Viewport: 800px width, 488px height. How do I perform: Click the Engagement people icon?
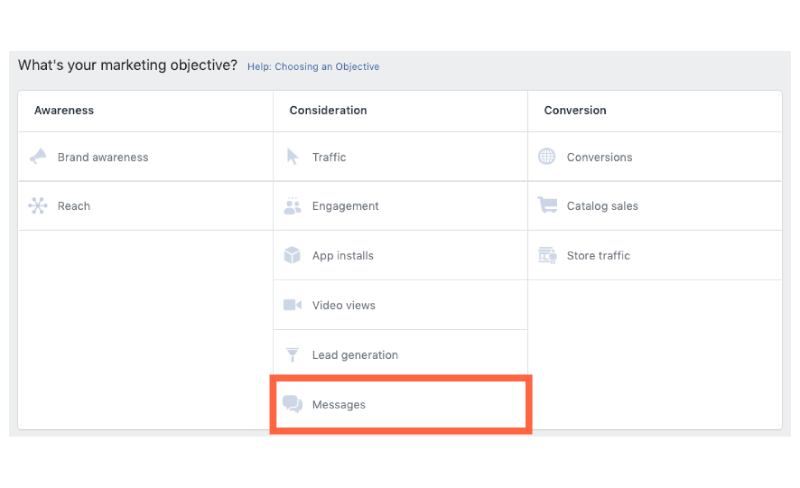[x=292, y=206]
